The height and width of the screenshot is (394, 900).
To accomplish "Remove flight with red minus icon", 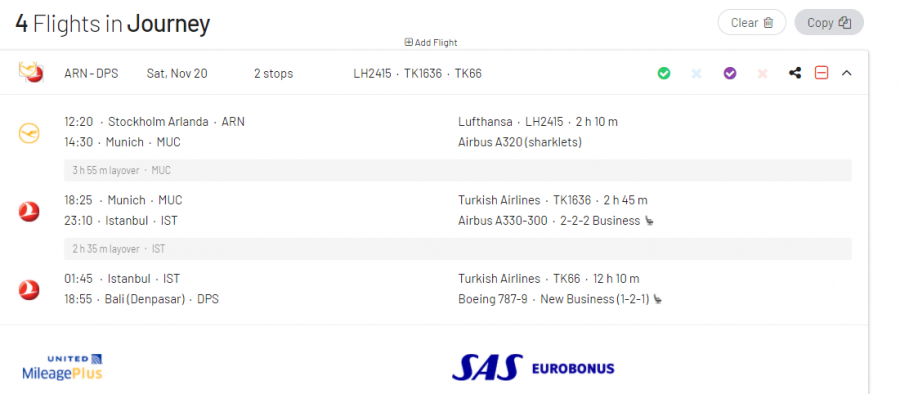I will (821, 73).
